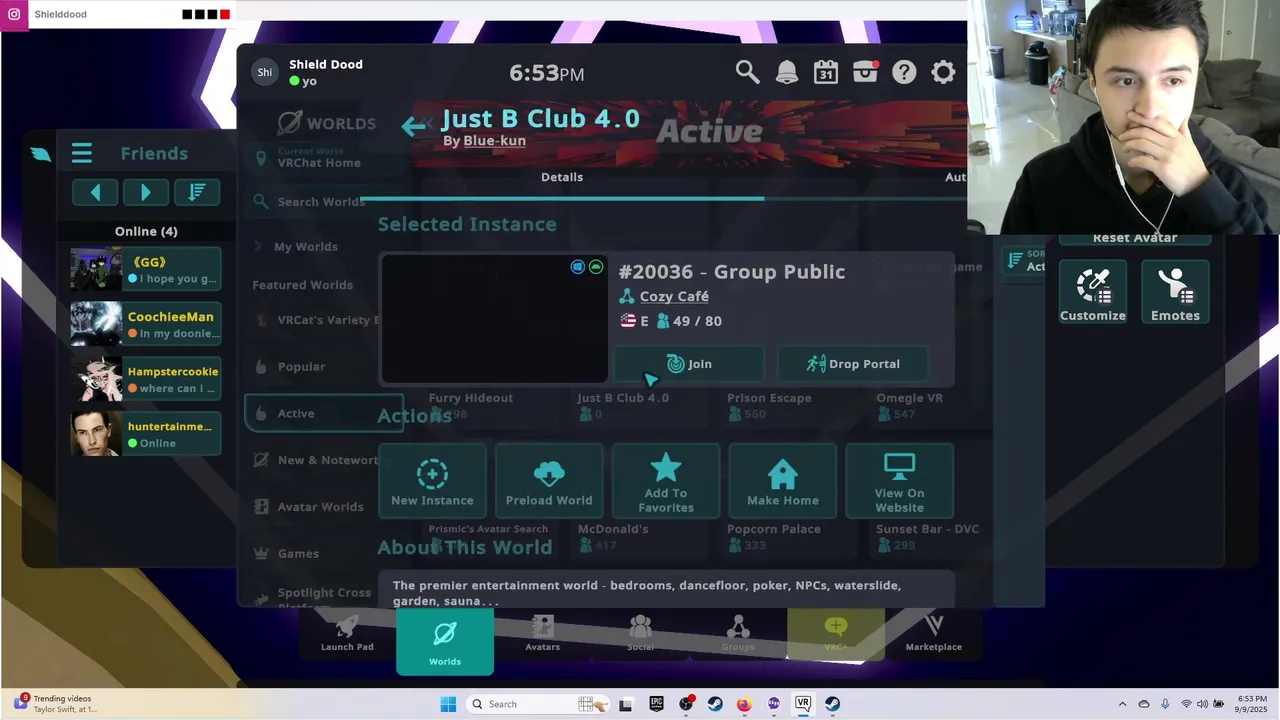Expand the My Worlds category
The image size is (1280, 720).
click(306, 247)
